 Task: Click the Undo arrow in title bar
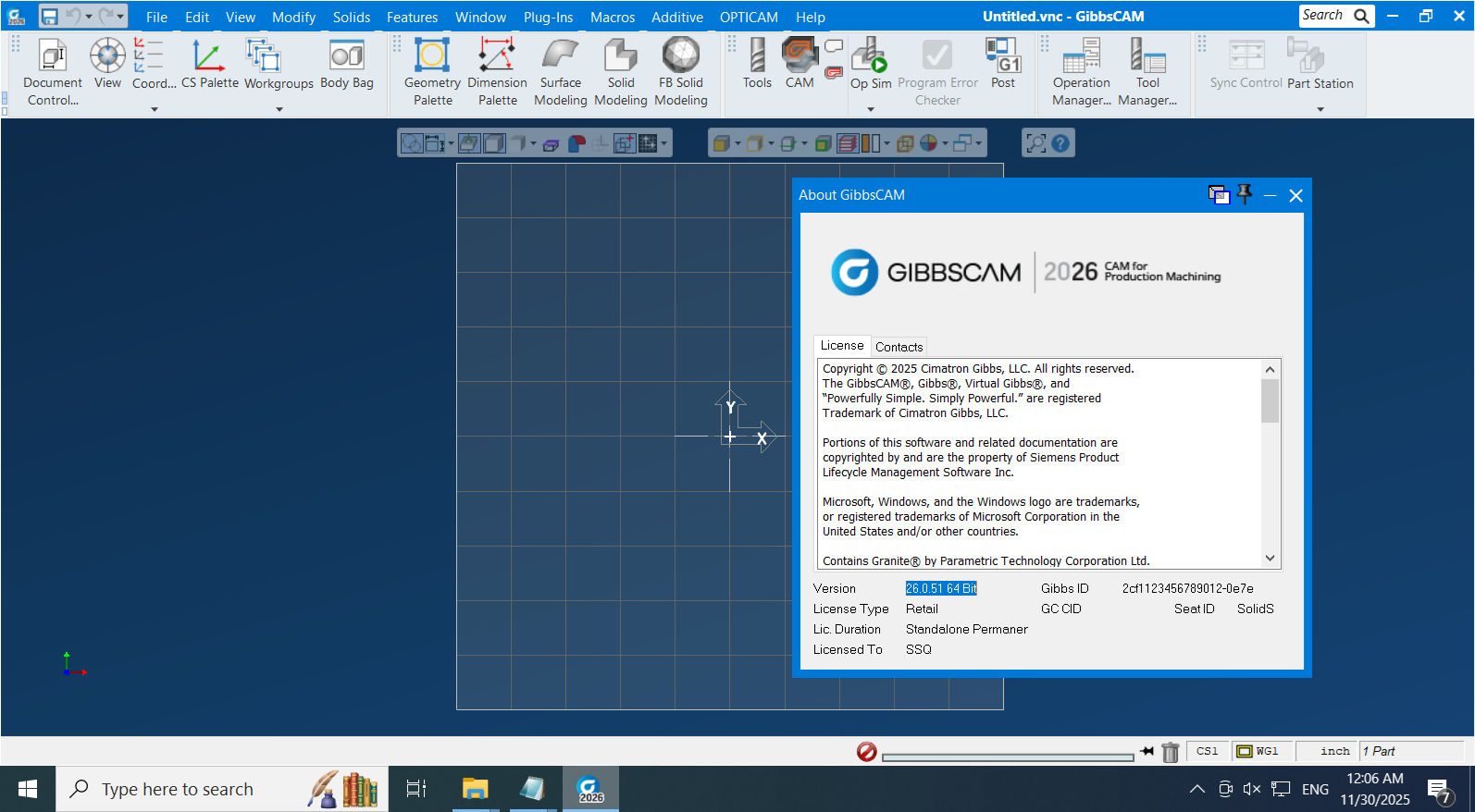pyautogui.click(x=73, y=17)
